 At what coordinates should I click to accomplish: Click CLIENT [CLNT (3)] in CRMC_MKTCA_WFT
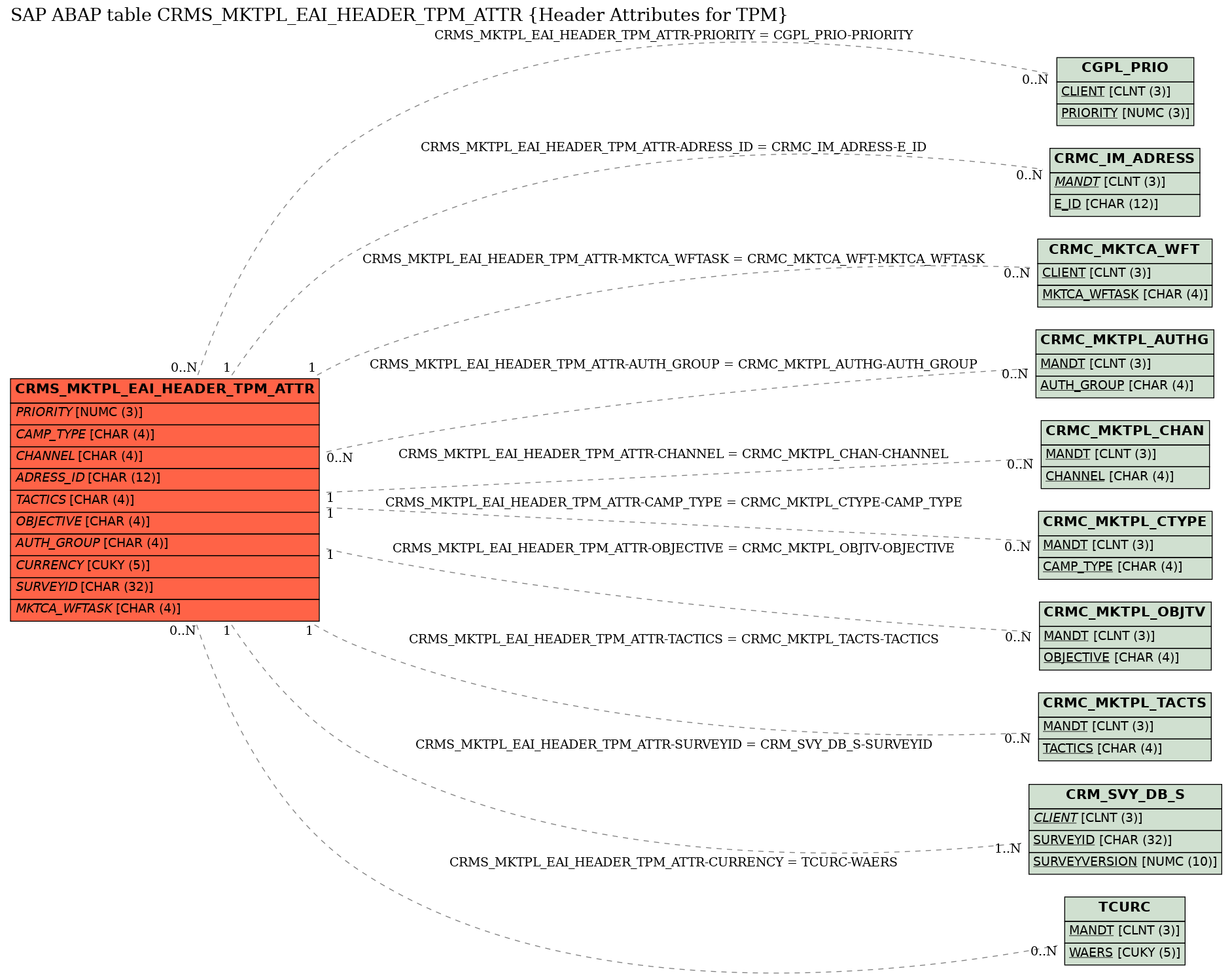point(1125,274)
